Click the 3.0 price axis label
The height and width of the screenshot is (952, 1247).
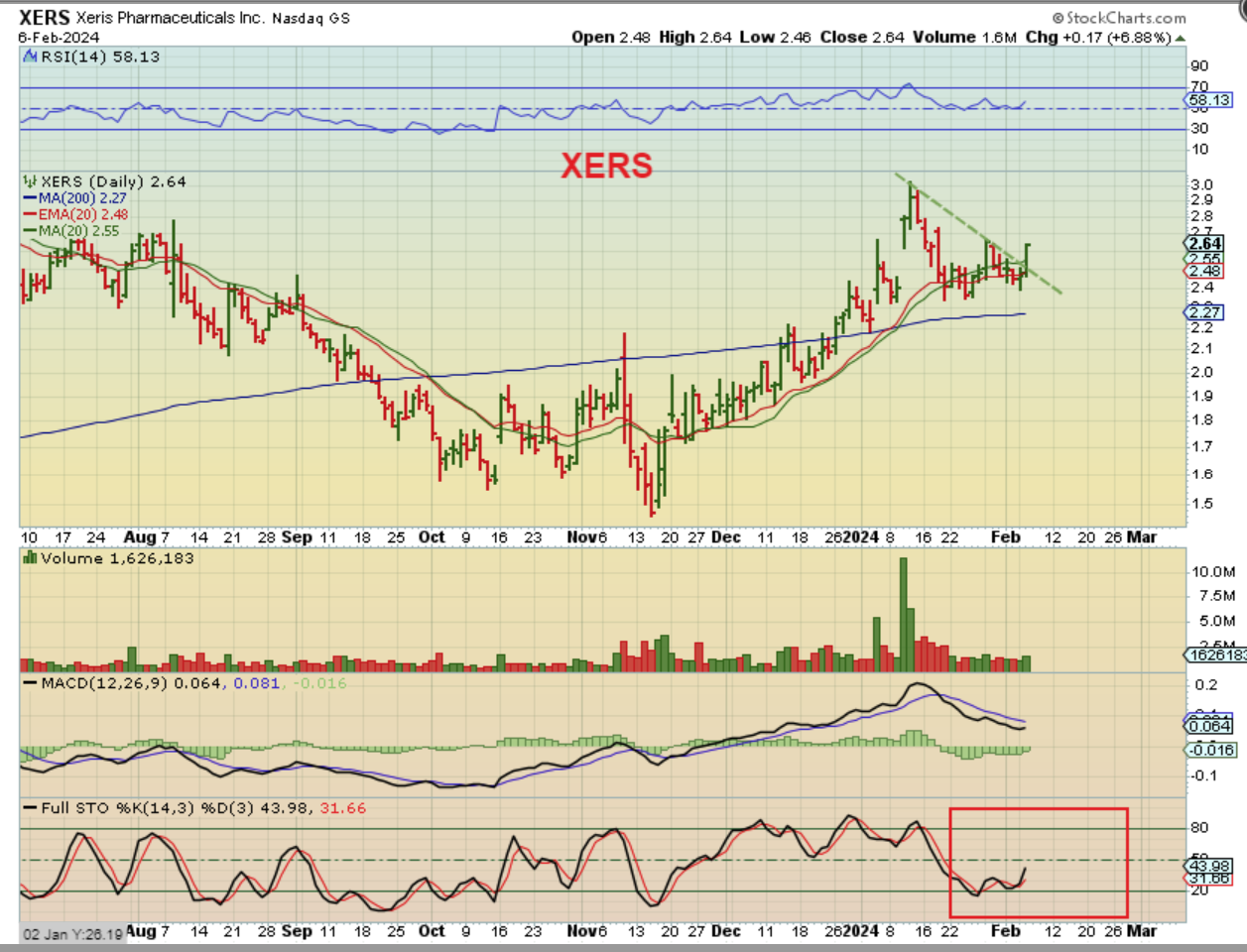1201,184
